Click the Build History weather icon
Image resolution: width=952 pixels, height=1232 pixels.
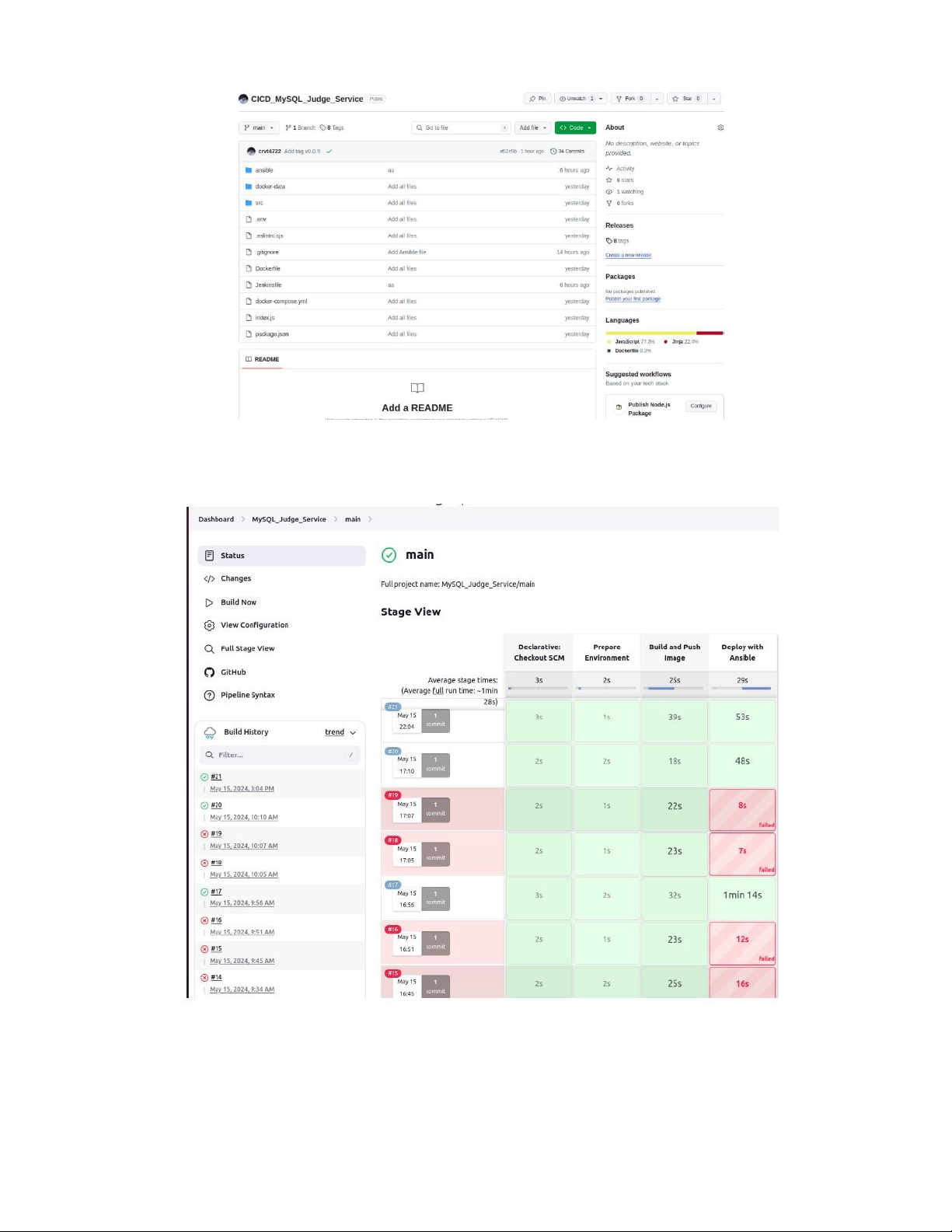click(210, 732)
